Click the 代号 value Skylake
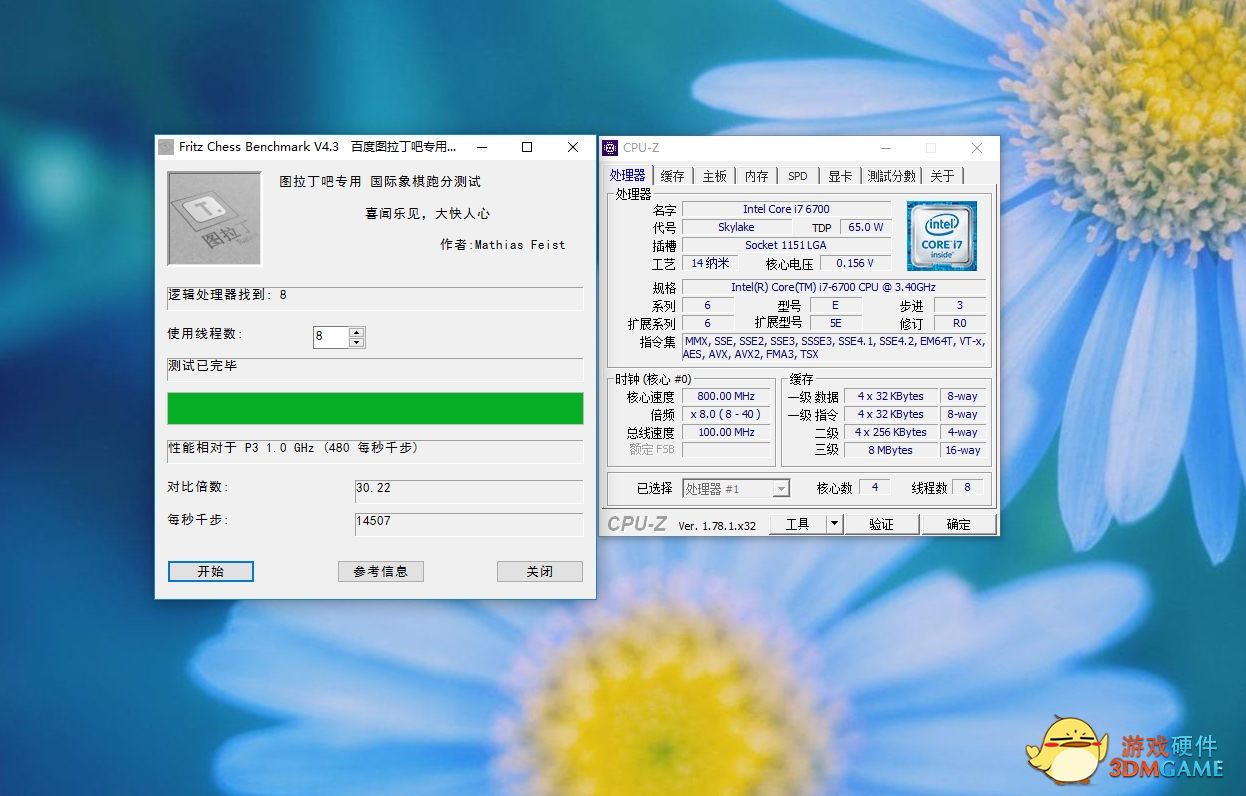The width and height of the screenshot is (1246, 796). pyautogui.click(x=736, y=227)
